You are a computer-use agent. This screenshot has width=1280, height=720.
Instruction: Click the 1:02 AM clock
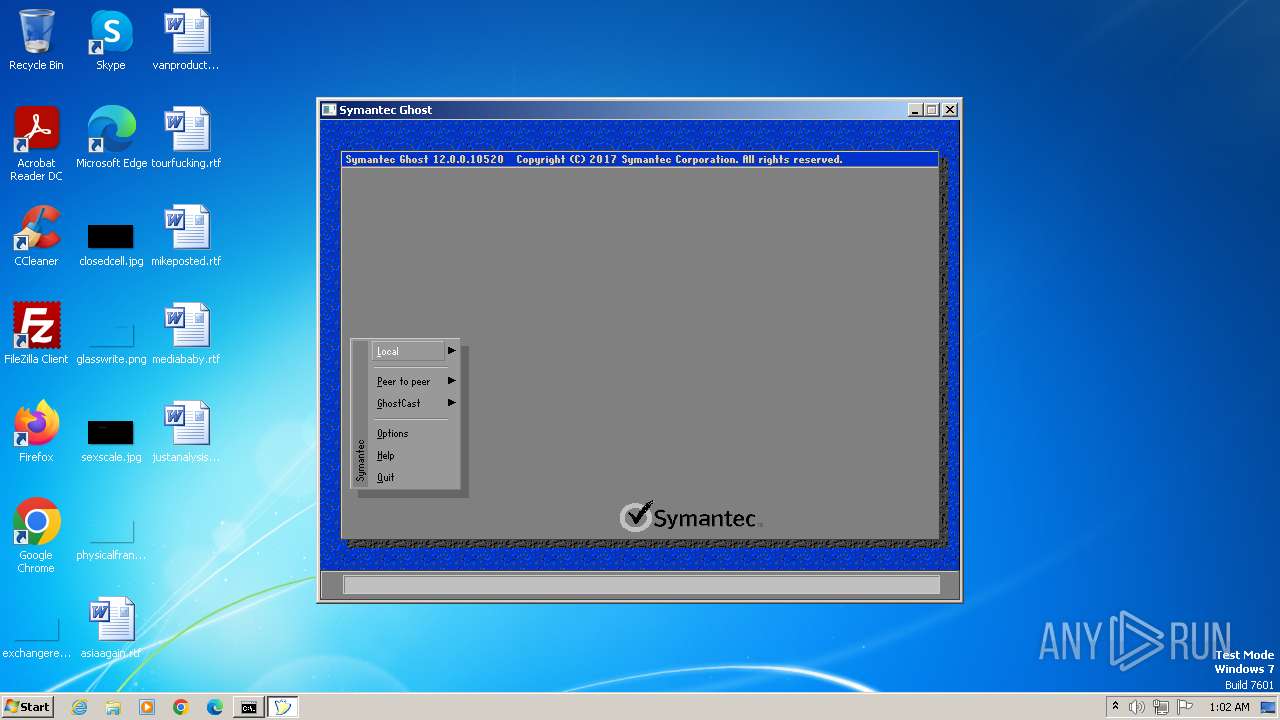click(x=1229, y=707)
